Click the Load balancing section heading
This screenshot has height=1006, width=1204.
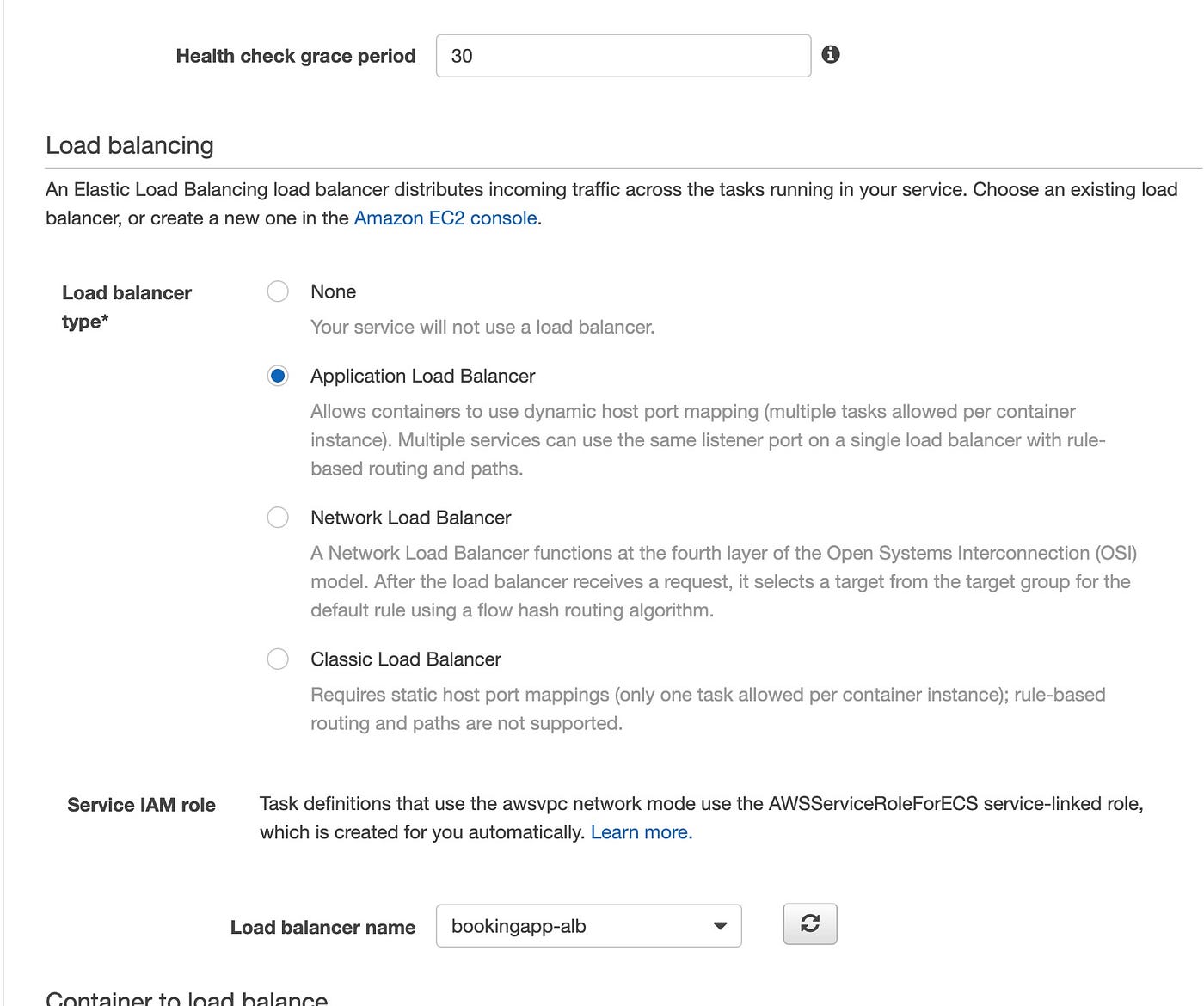click(129, 145)
